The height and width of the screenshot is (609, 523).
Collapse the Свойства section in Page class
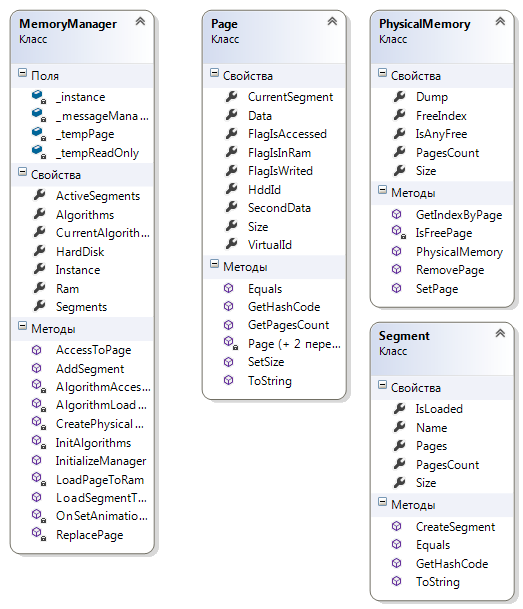(x=214, y=73)
